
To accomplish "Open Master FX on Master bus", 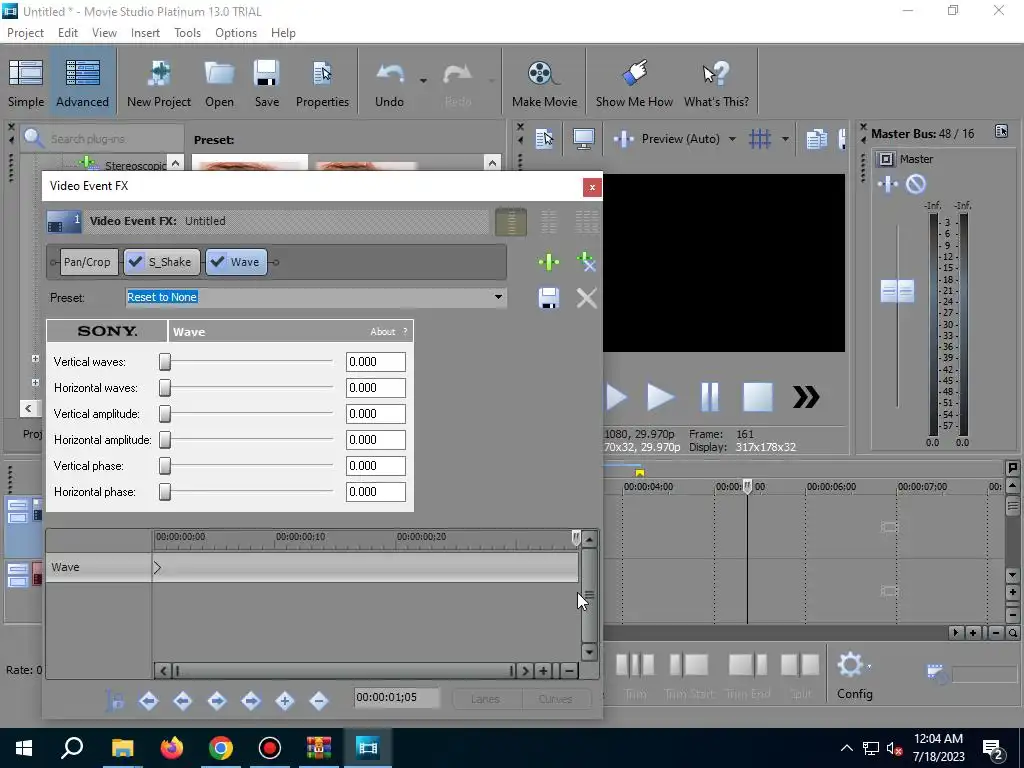I will pyautogui.click(x=888, y=184).
